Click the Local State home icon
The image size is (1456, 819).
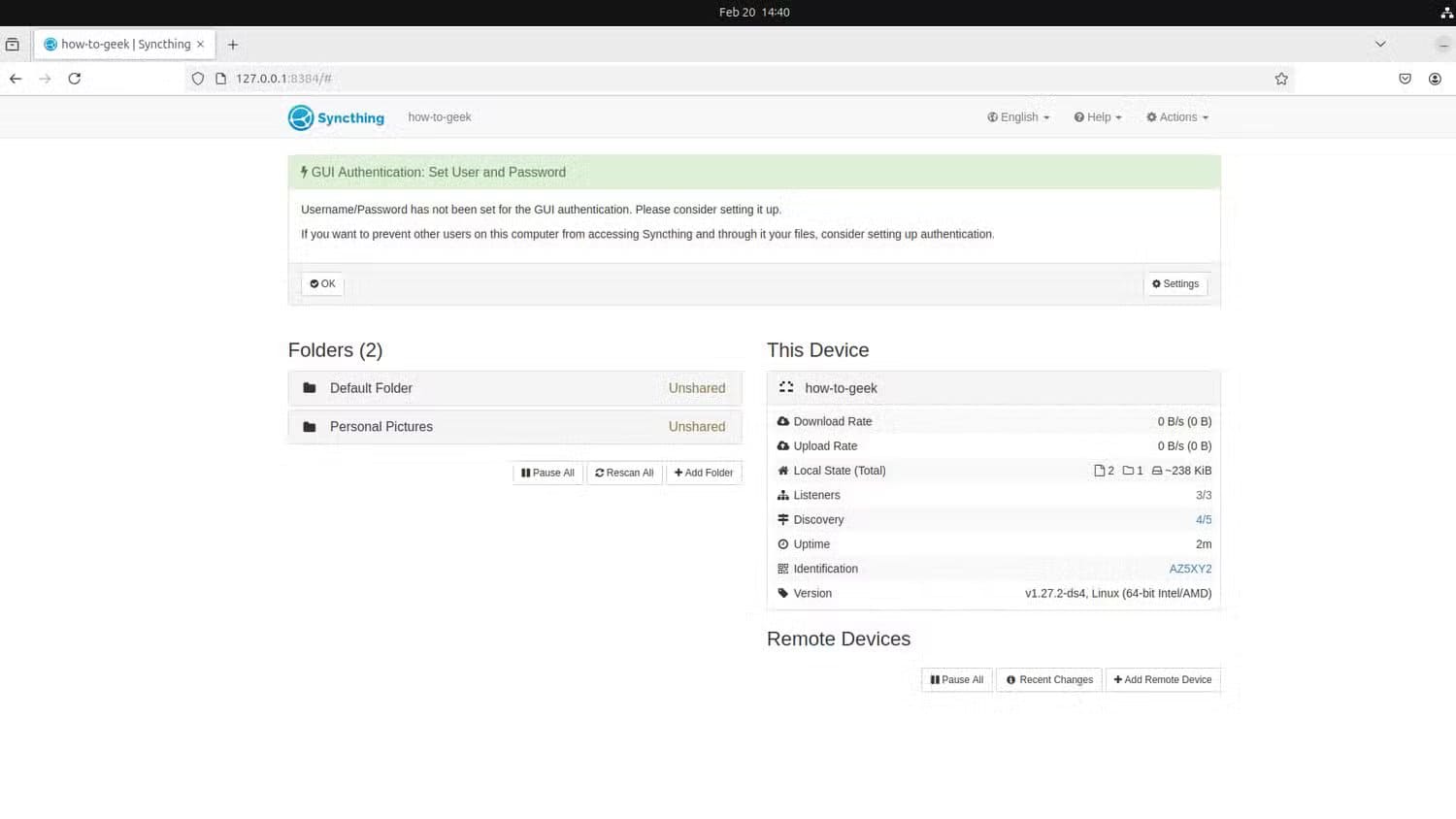point(783,471)
